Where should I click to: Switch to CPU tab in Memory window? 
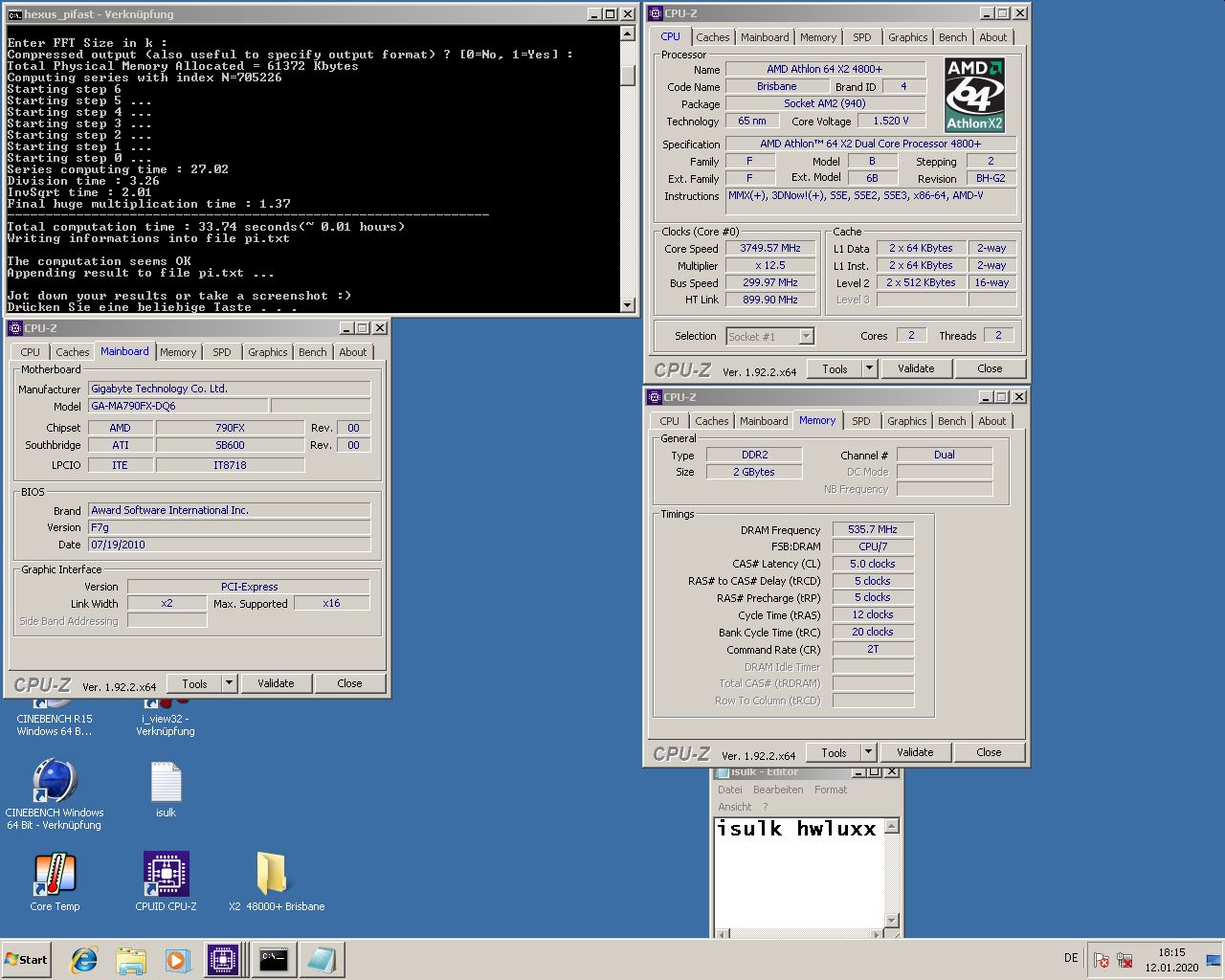tap(669, 421)
